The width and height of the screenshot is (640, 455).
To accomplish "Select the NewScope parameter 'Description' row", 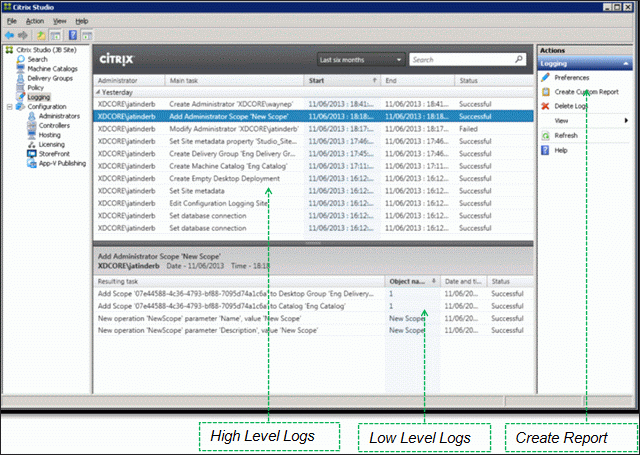I will point(313,330).
